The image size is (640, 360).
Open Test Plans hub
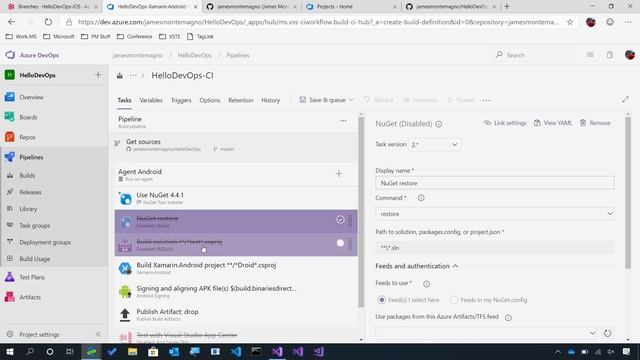click(31, 277)
